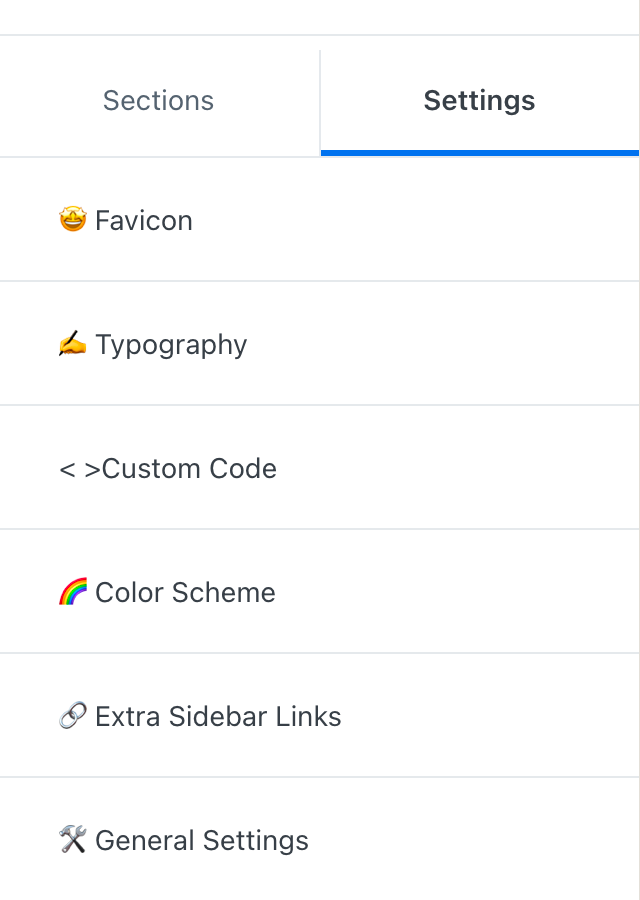The width and height of the screenshot is (640, 900).
Task: Switch to the Sections tab
Action: point(159,101)
